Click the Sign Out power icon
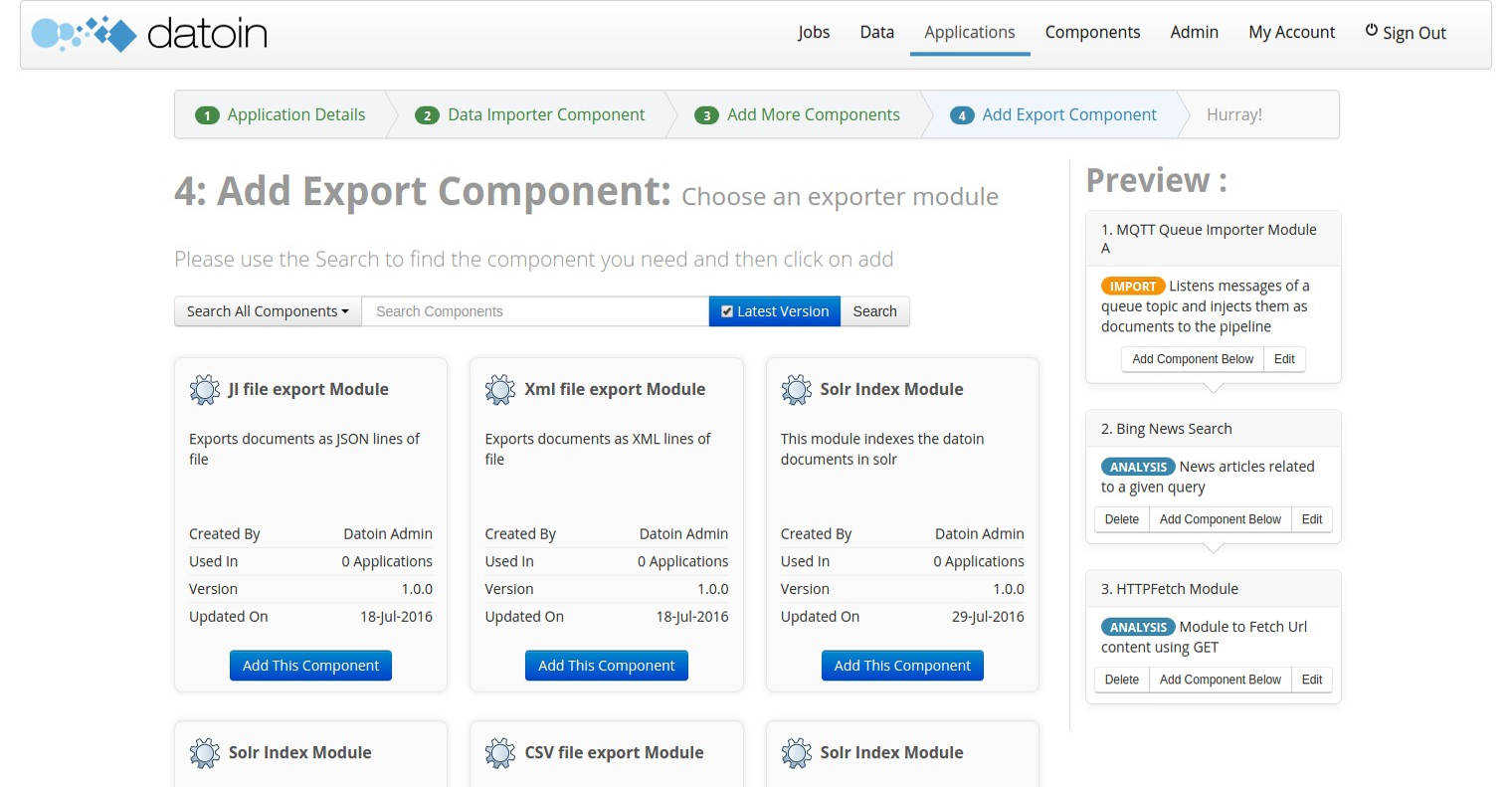The image size is (1512, 787). click(1371, 31)
